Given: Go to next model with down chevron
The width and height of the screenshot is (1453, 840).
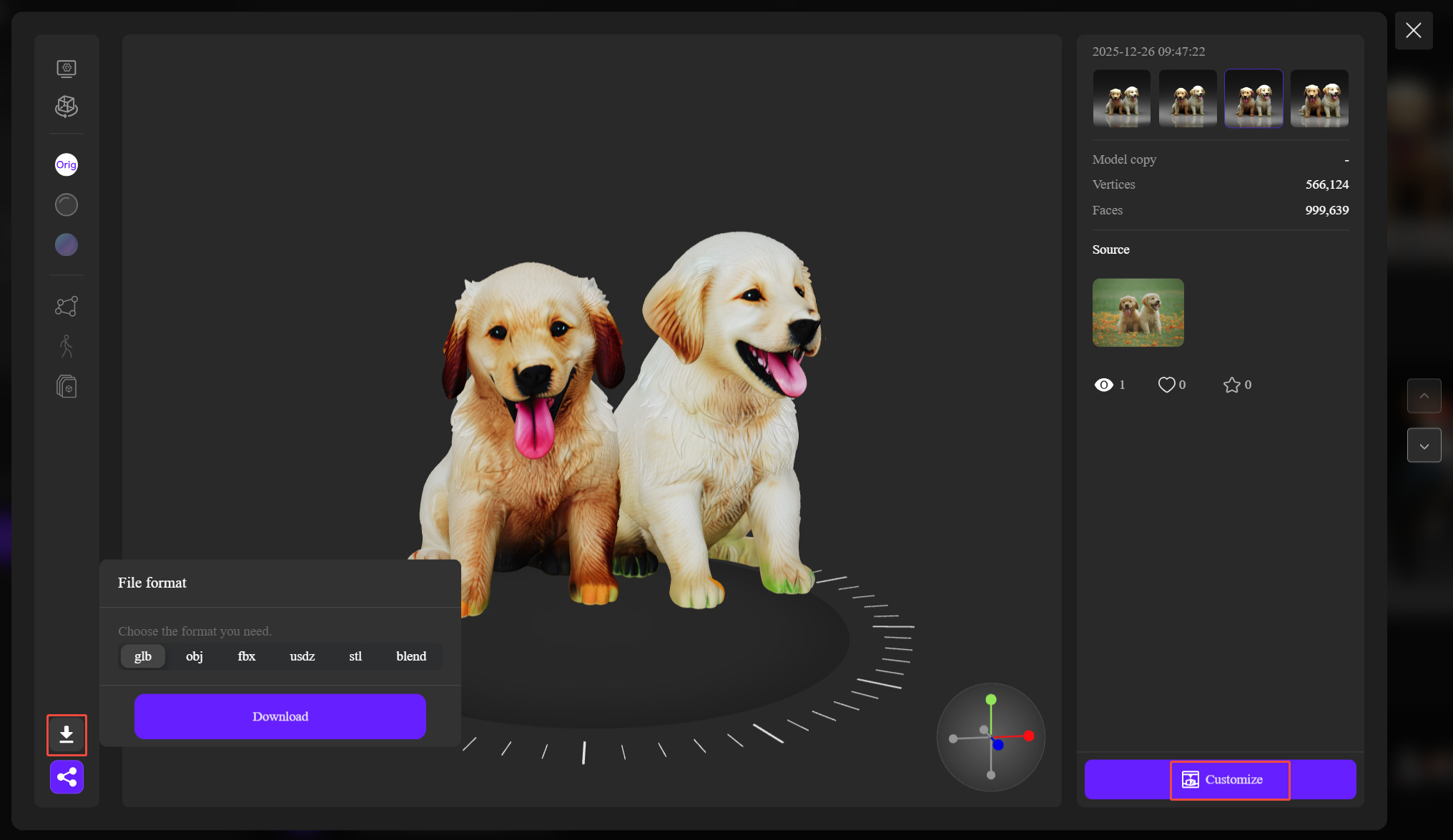Looking at the screenshot, I should 1424,445.
